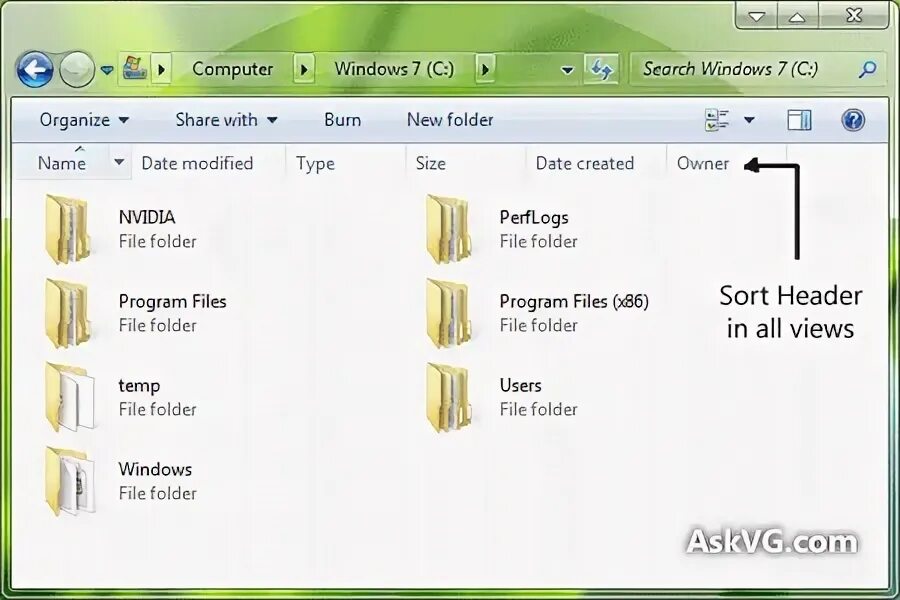The width and height of the screenshot is (900, 600).
Task: Click the magnifier search icon
Action: 867,69
